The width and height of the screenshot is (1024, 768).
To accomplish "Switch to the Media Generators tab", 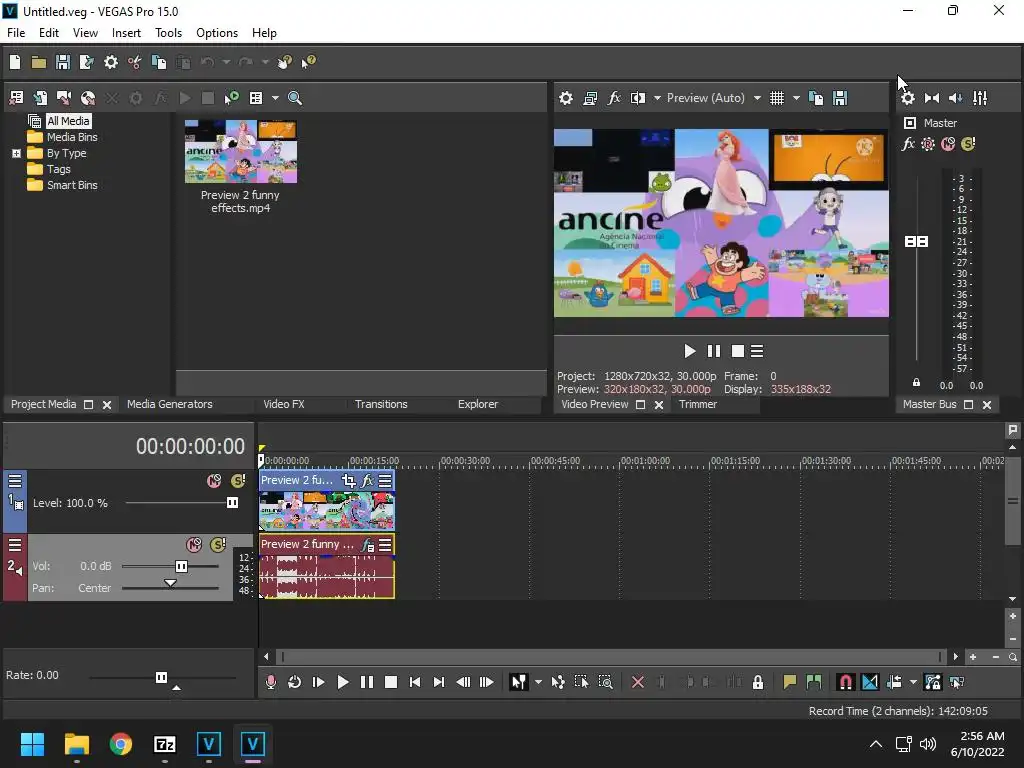I will [170, 404].
